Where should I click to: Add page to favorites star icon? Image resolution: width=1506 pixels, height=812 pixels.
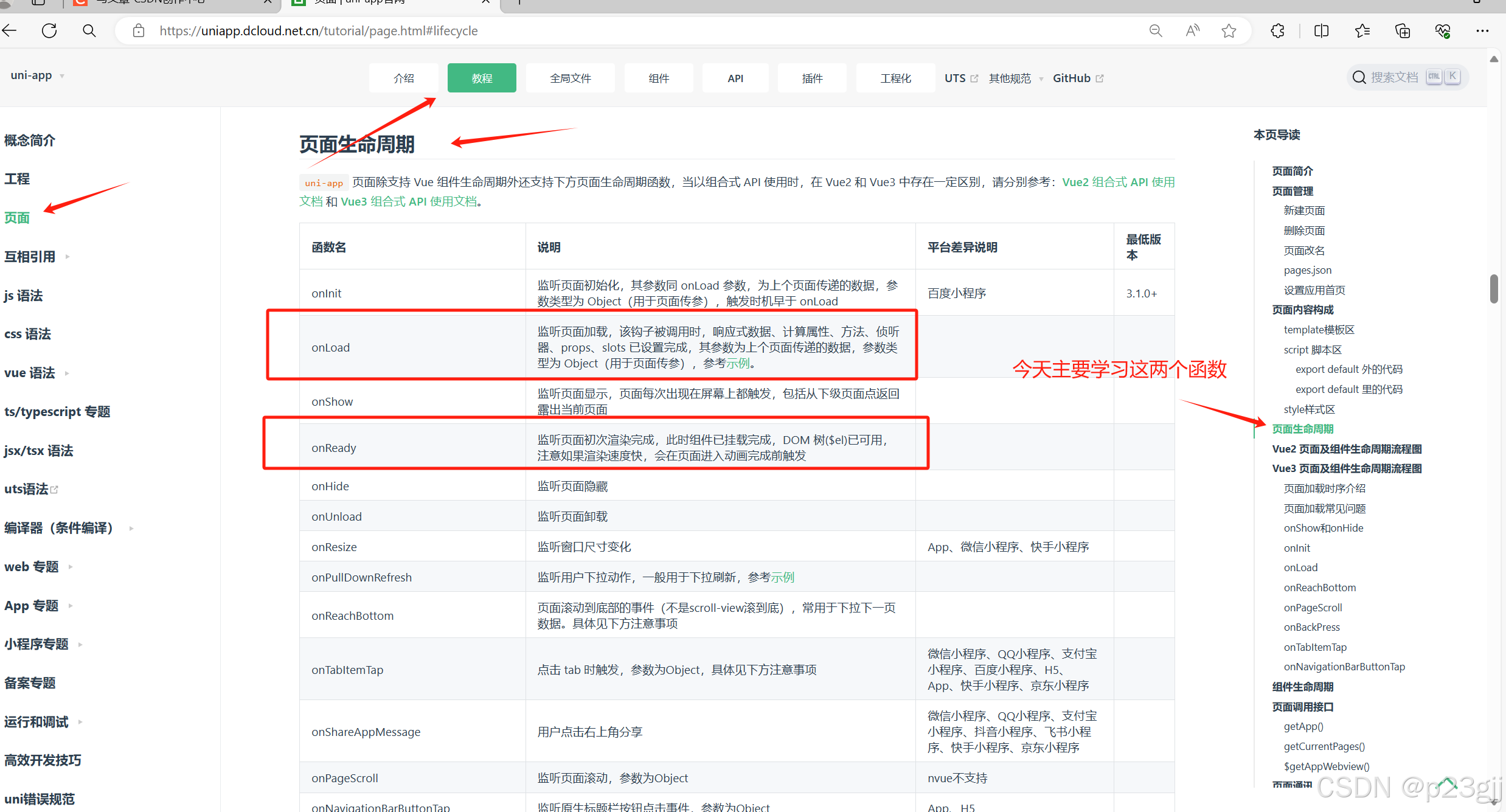point(1229,30)
